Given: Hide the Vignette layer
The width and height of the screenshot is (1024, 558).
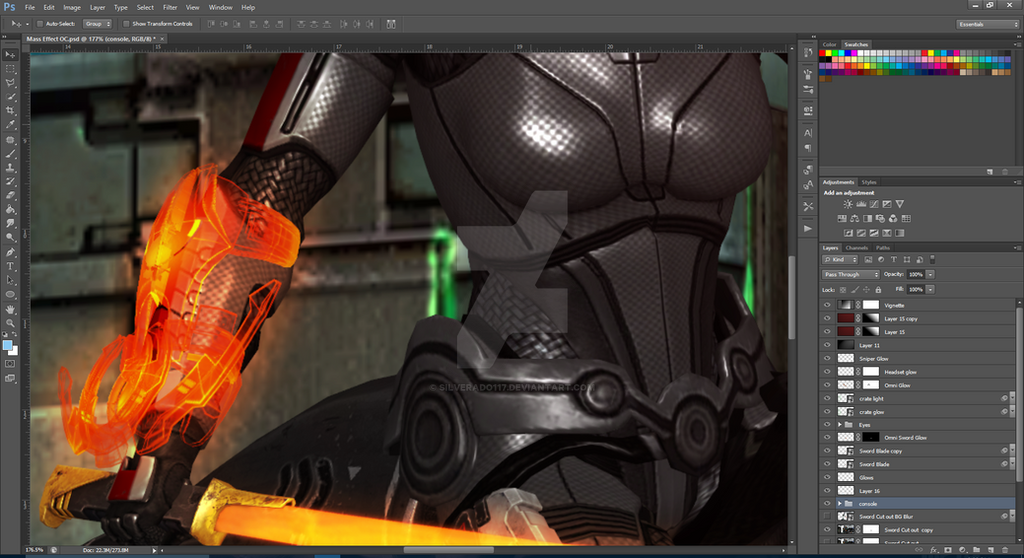Looking at the screenshot, I should click(827, 305).
